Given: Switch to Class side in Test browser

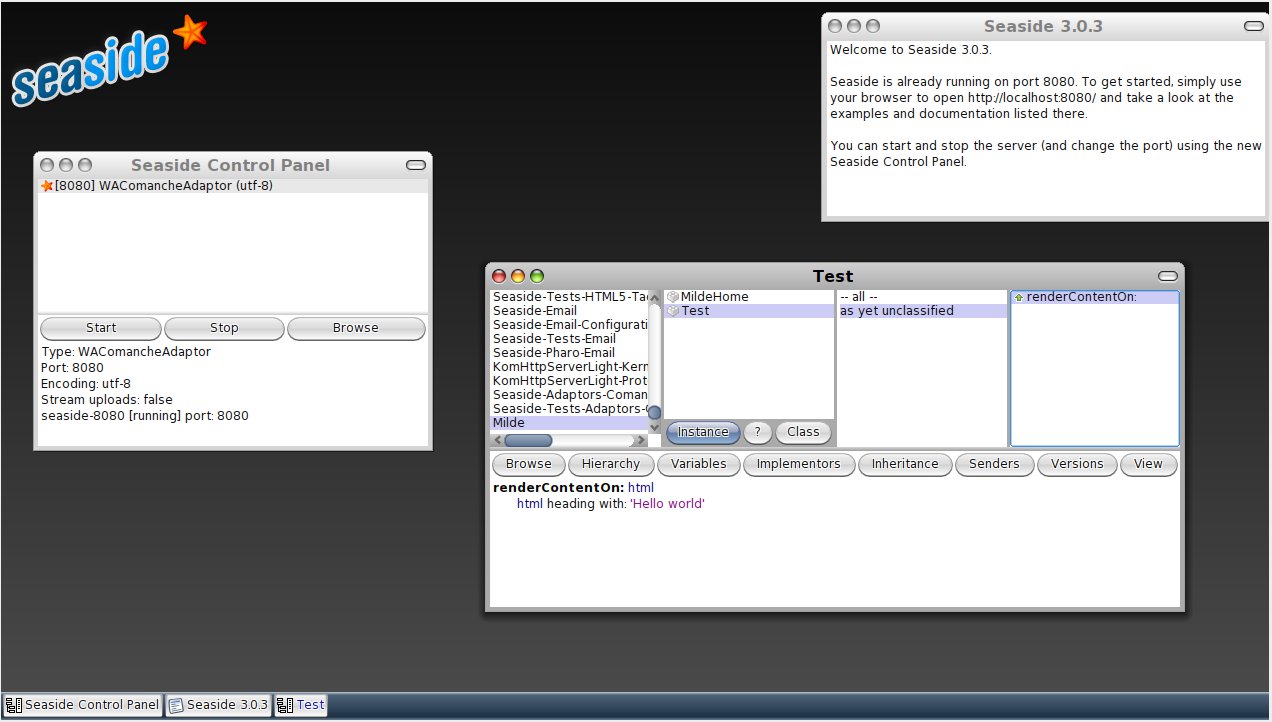Looking at the screenshot, I should pyautogui.click(x=803, y=432).
